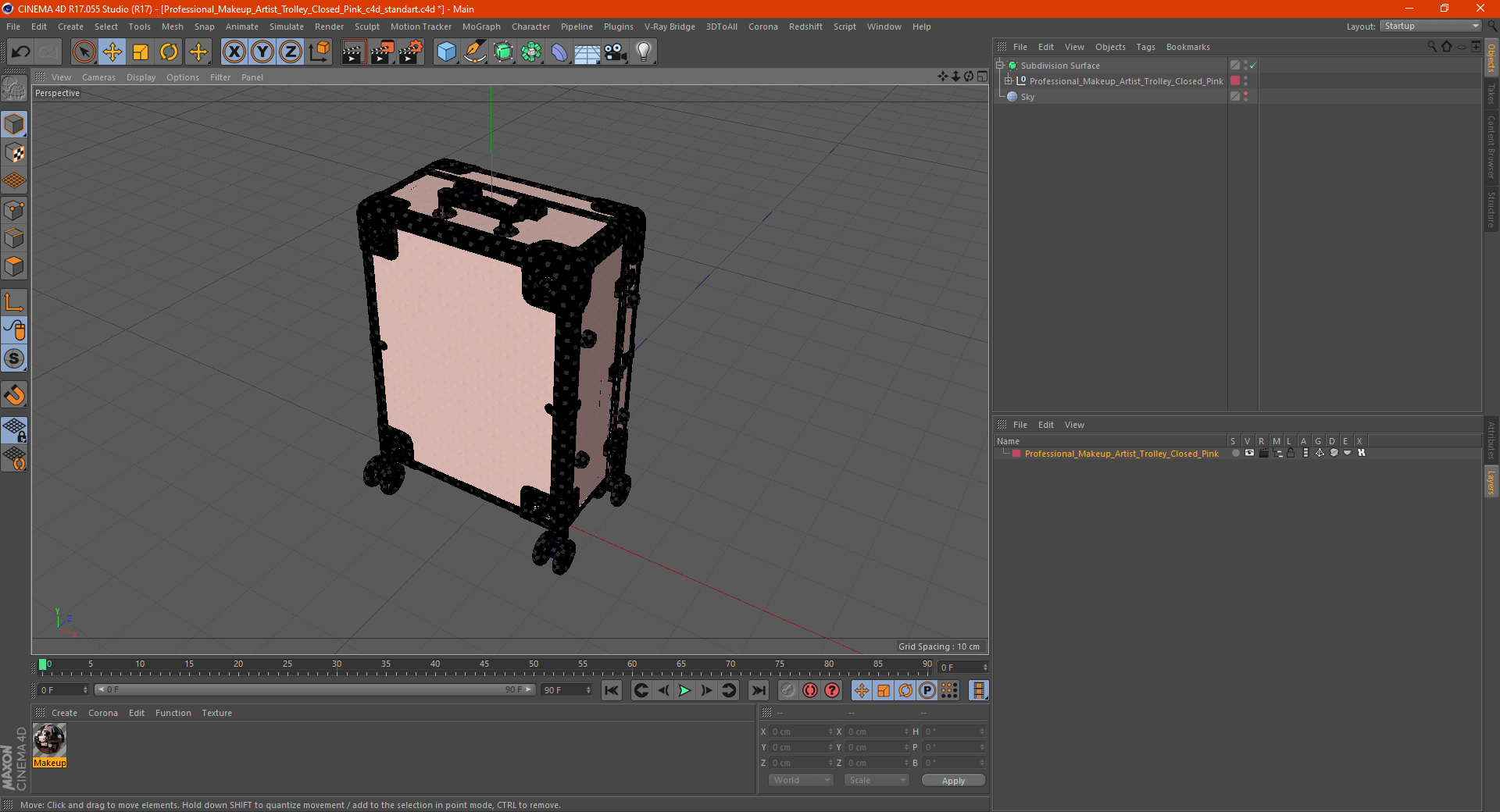Open the Edit Render Settings icon

[410, 52]
